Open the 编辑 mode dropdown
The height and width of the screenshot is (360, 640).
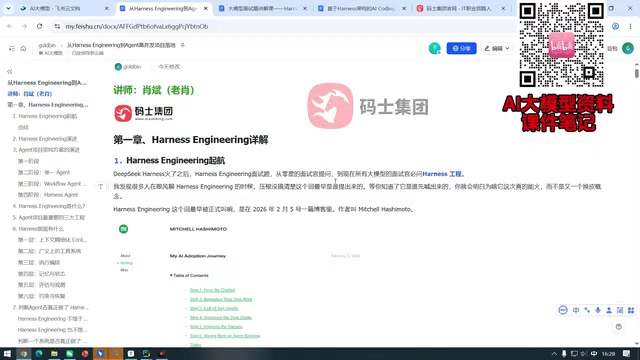497,48
